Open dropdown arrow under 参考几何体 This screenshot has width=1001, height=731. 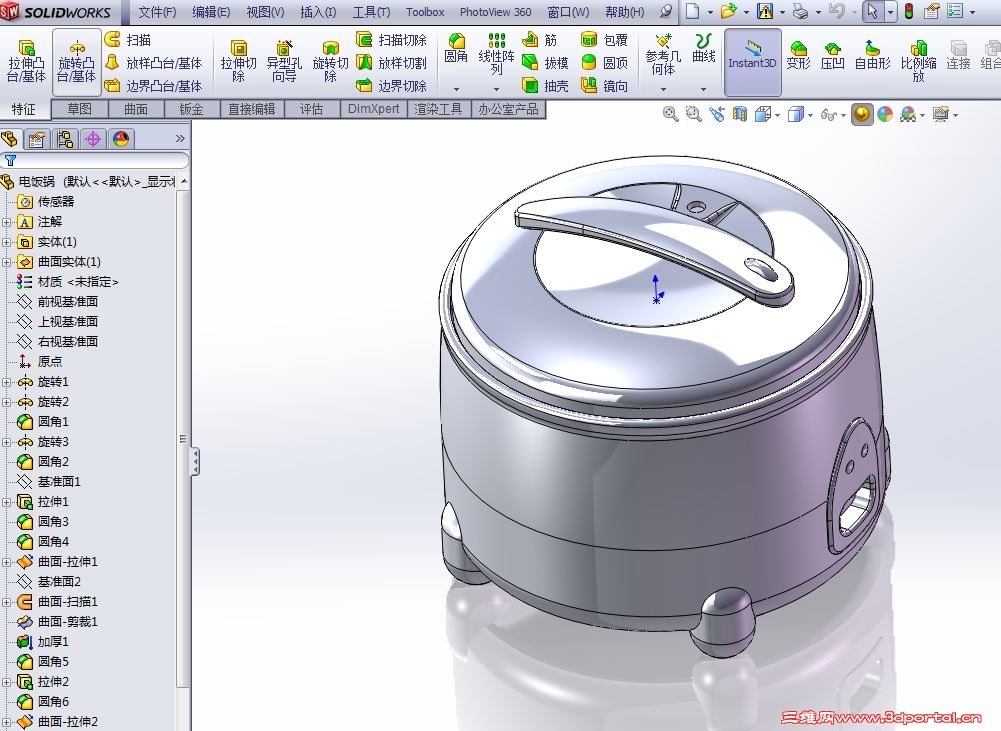pos(663,89)
